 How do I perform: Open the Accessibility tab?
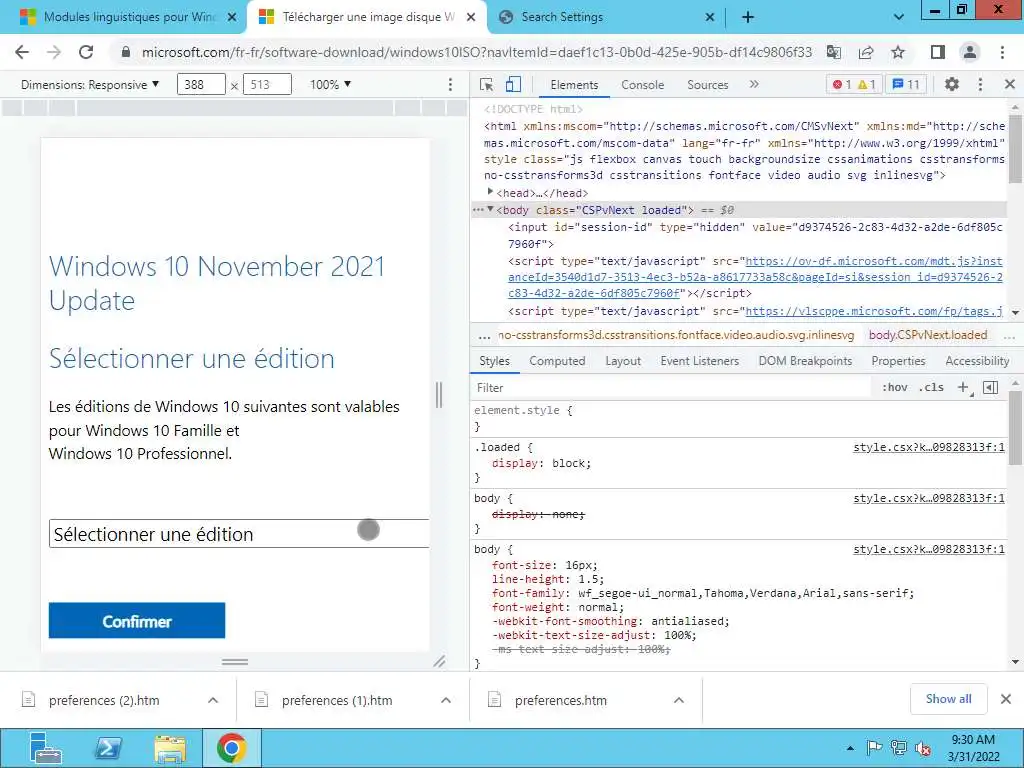click(977, 360)
